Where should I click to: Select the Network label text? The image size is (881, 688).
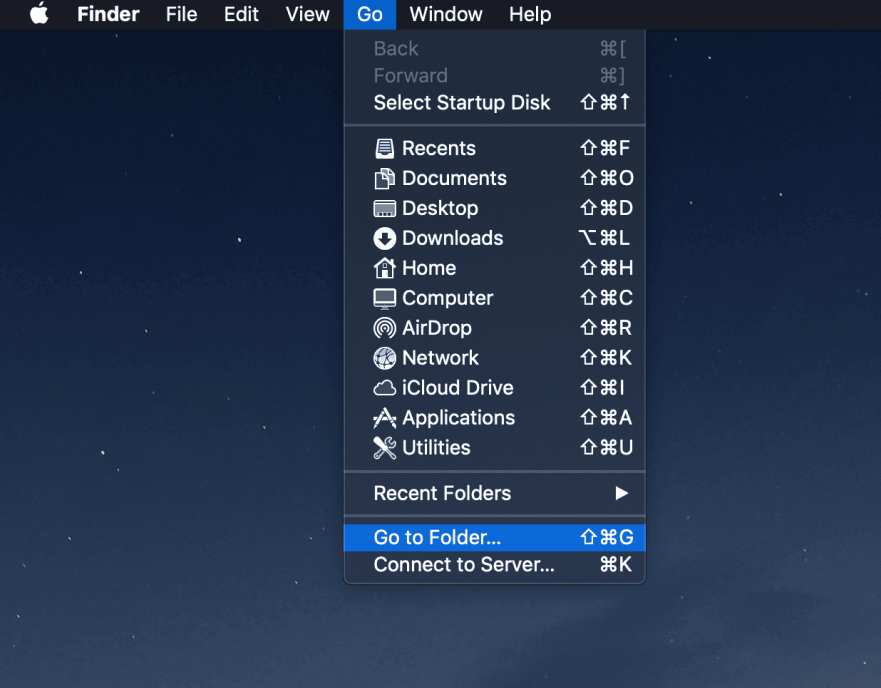[440, 358]
